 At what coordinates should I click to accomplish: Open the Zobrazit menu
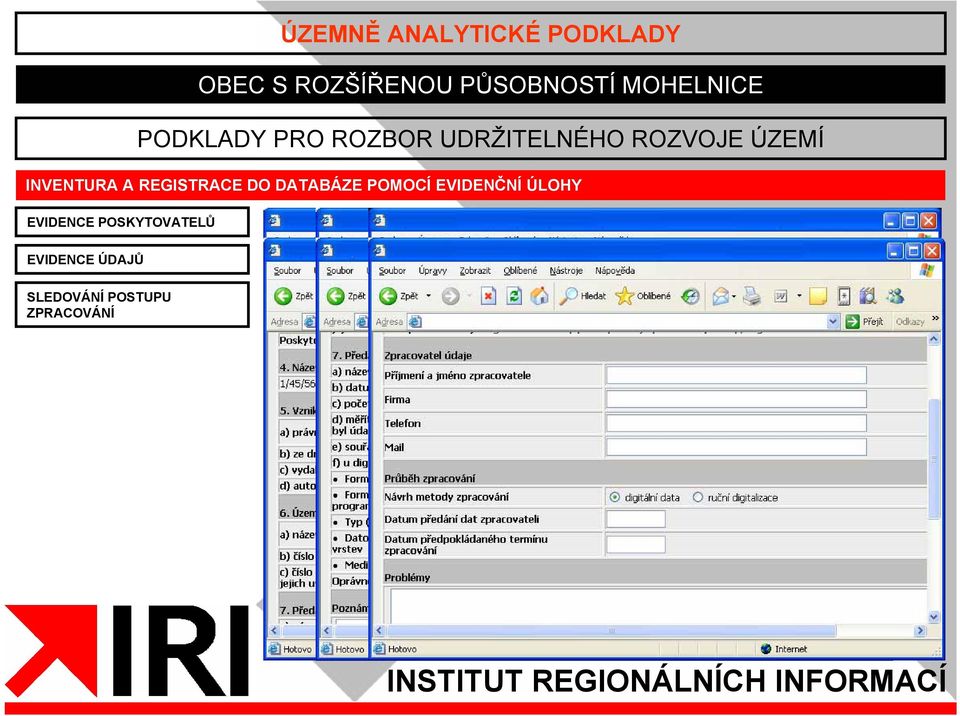[475, 271]
